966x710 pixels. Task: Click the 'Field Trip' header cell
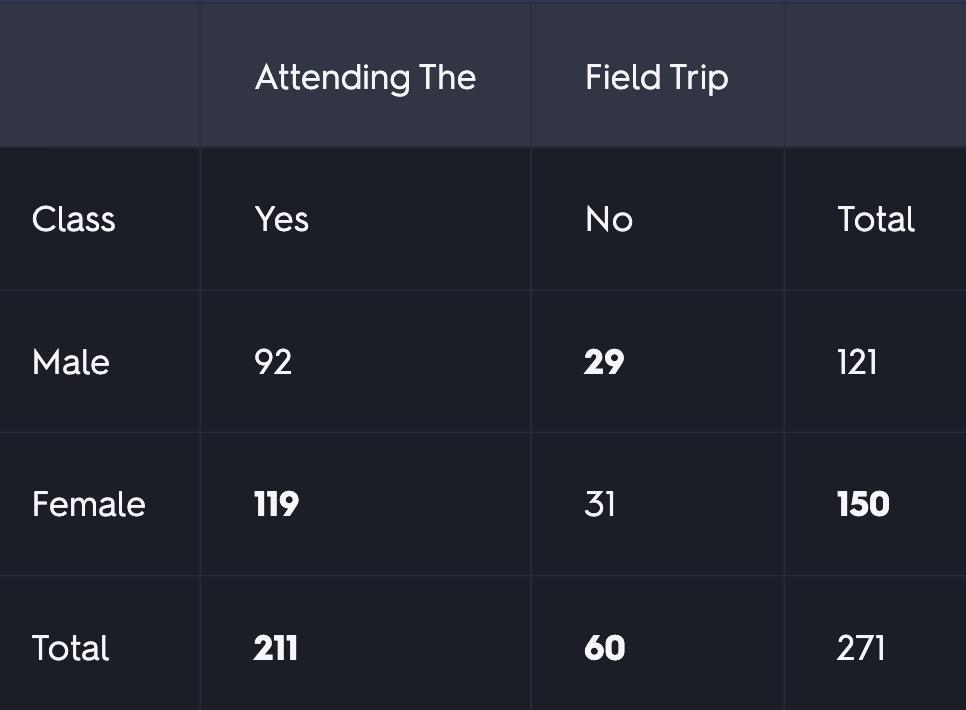pos(657,78)
